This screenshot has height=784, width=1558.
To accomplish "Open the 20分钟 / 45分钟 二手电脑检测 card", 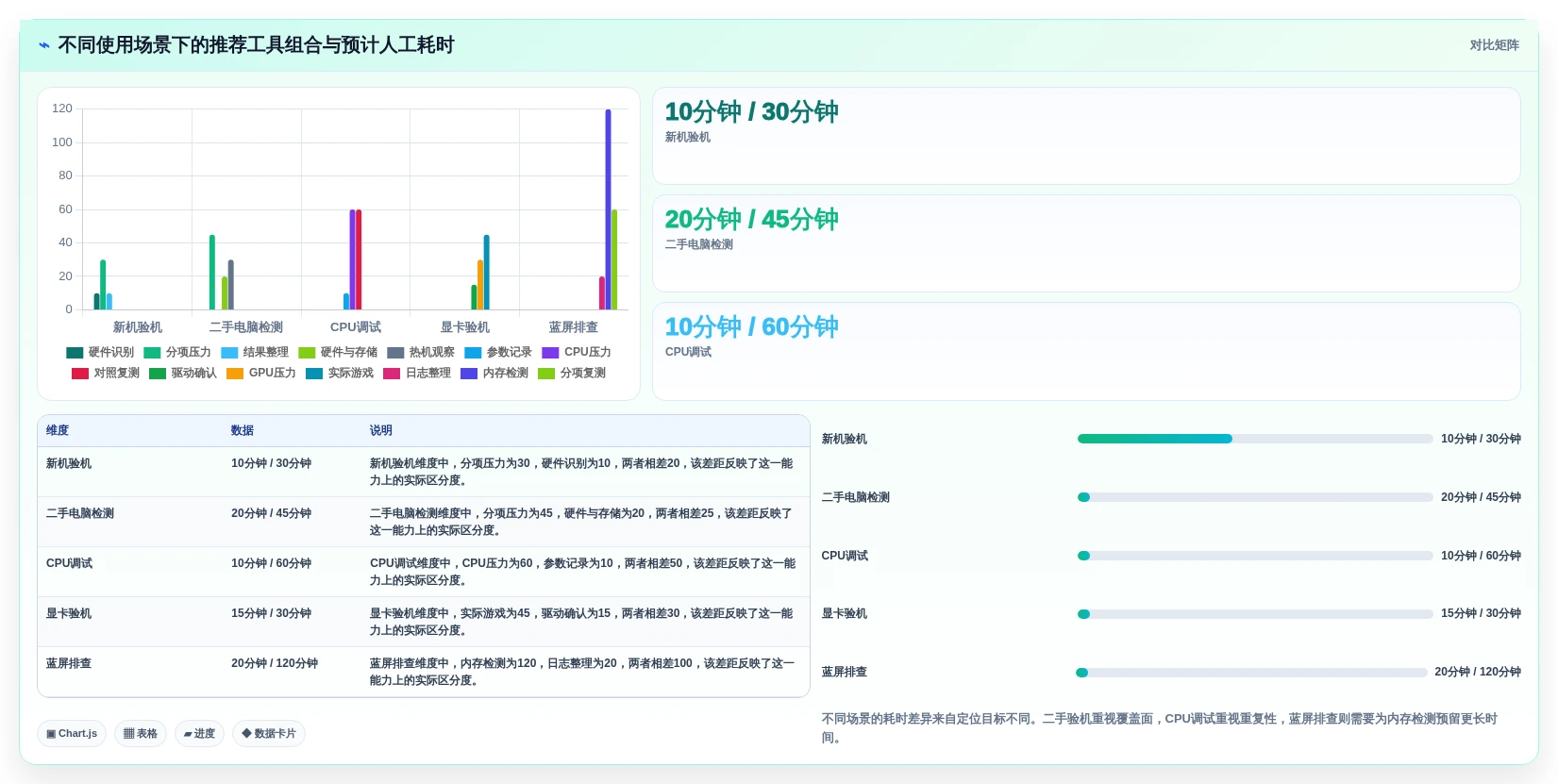I will click(1086, 243).
